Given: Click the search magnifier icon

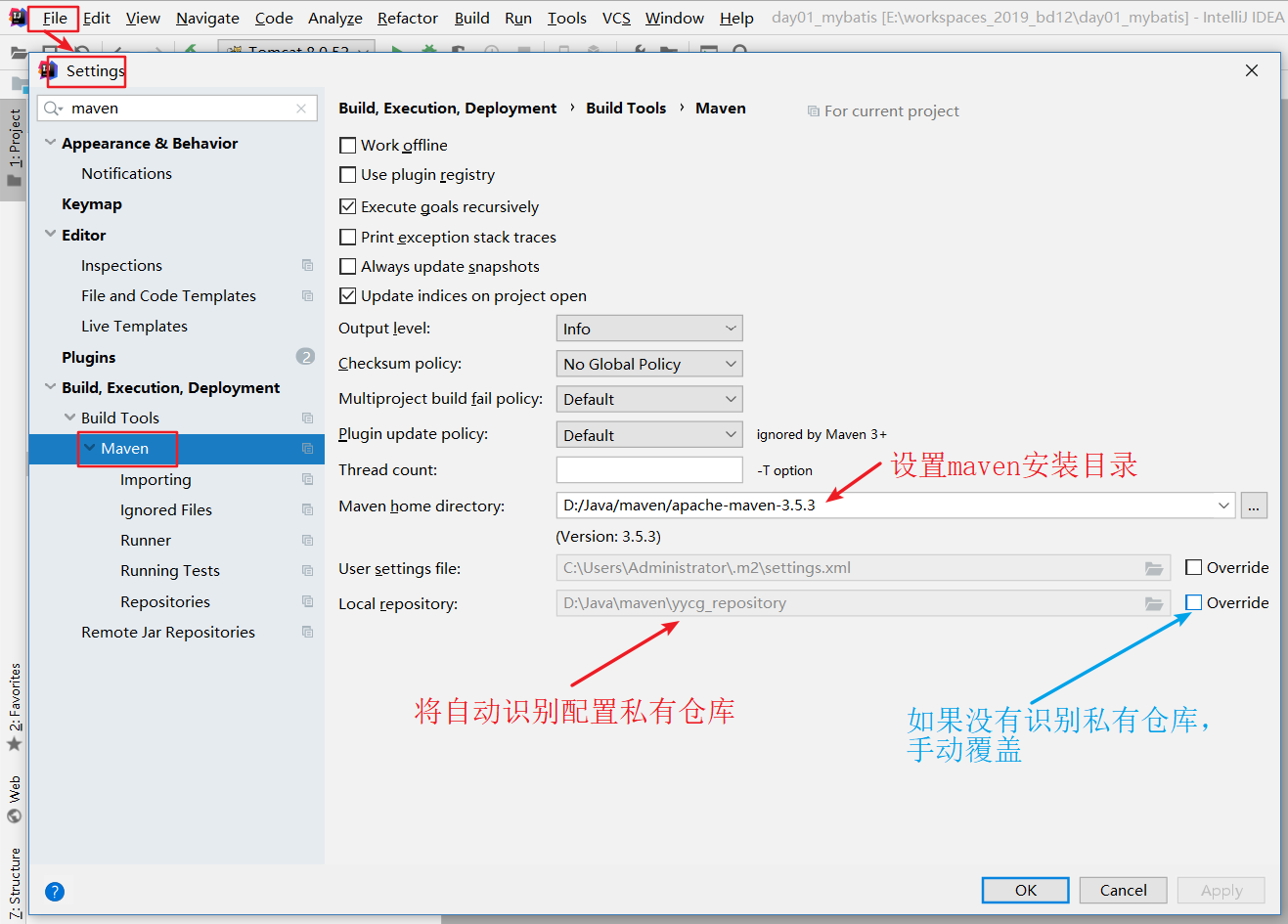Looking at the screenshot, I should [53, 109].
